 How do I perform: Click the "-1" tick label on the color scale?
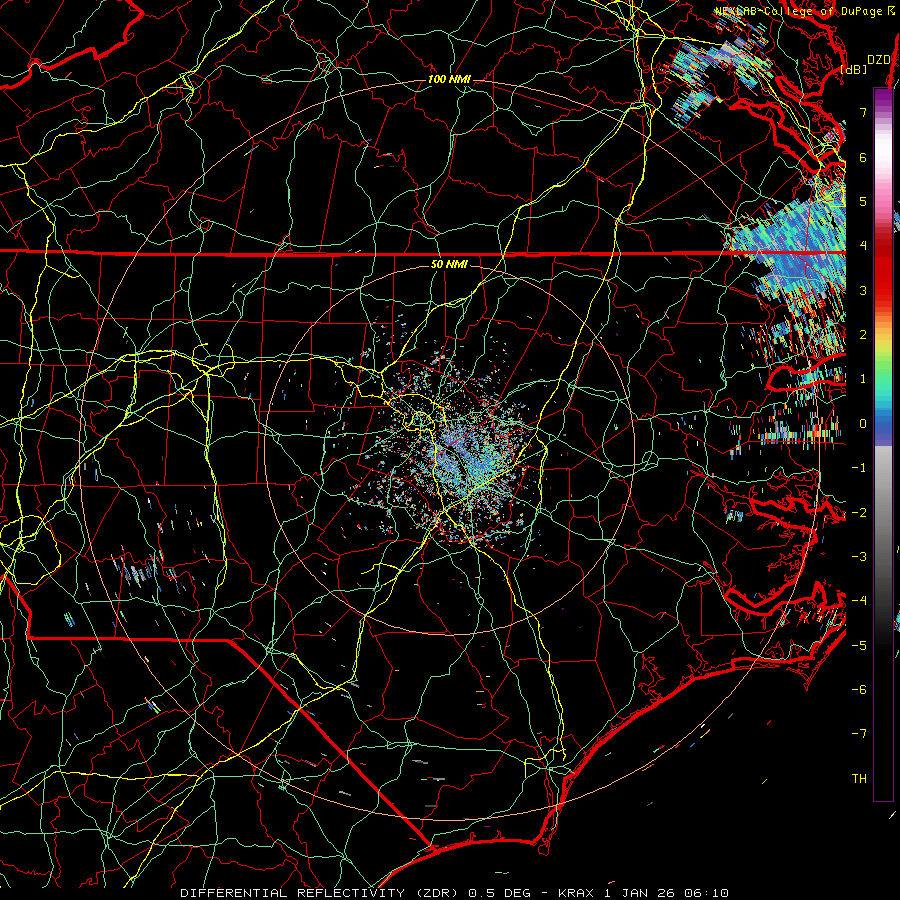tap(859, 468)
